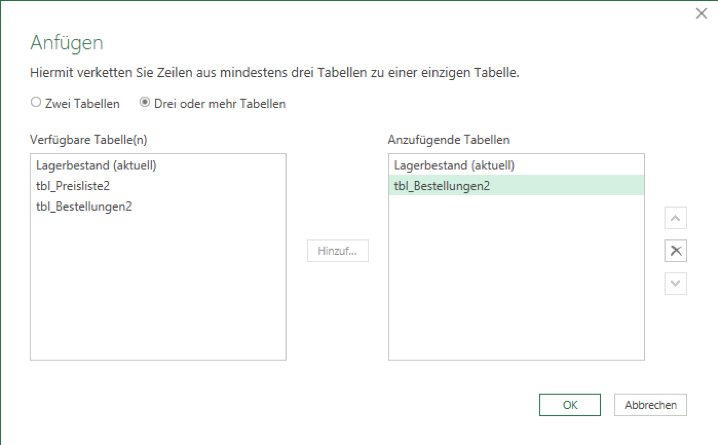Move selected table up in the list
Screen dimensions: 718x445
[x=676, y=218]
